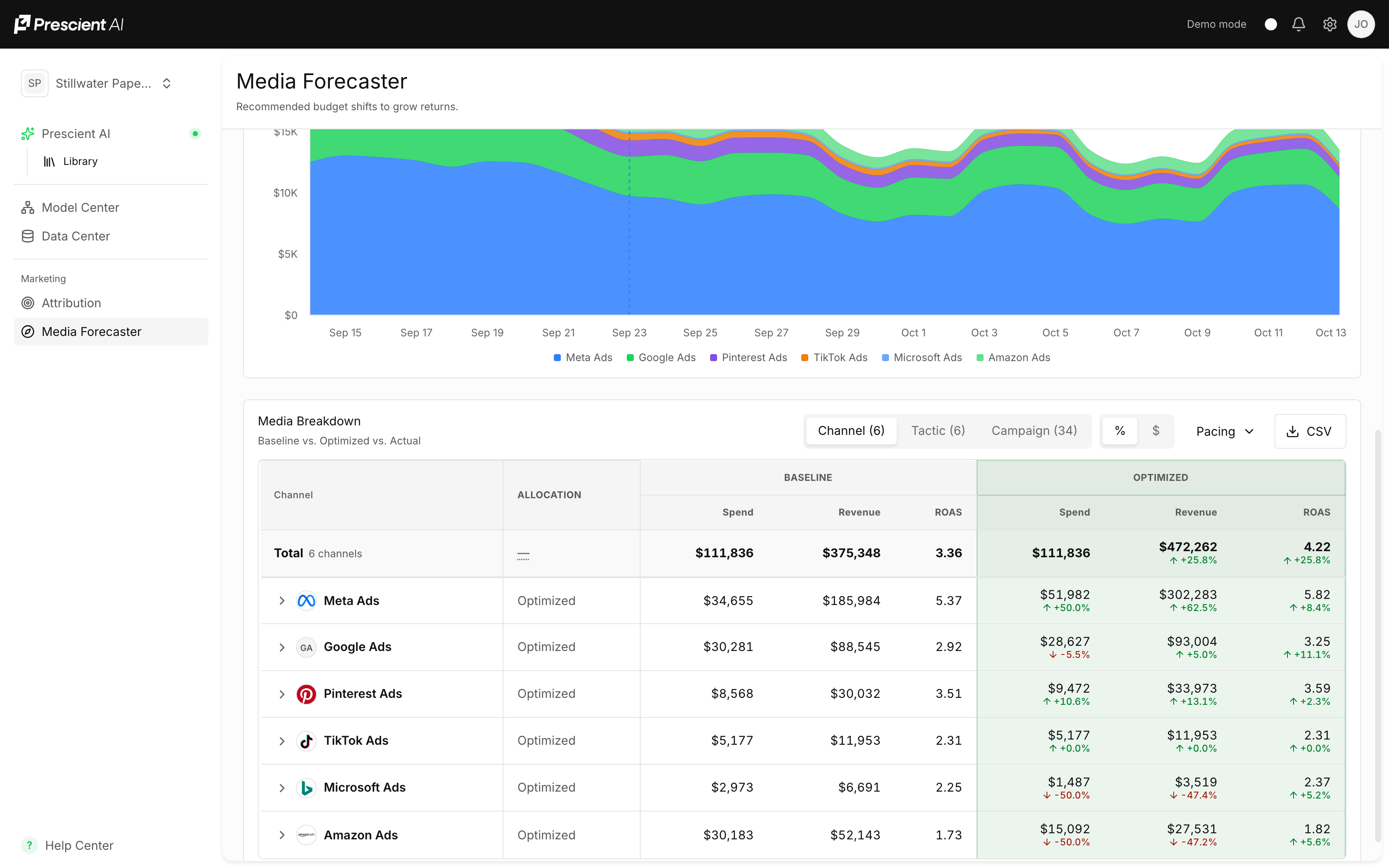Click the Help Center question mark icon
1389x868 pixels.
point(29,845)
